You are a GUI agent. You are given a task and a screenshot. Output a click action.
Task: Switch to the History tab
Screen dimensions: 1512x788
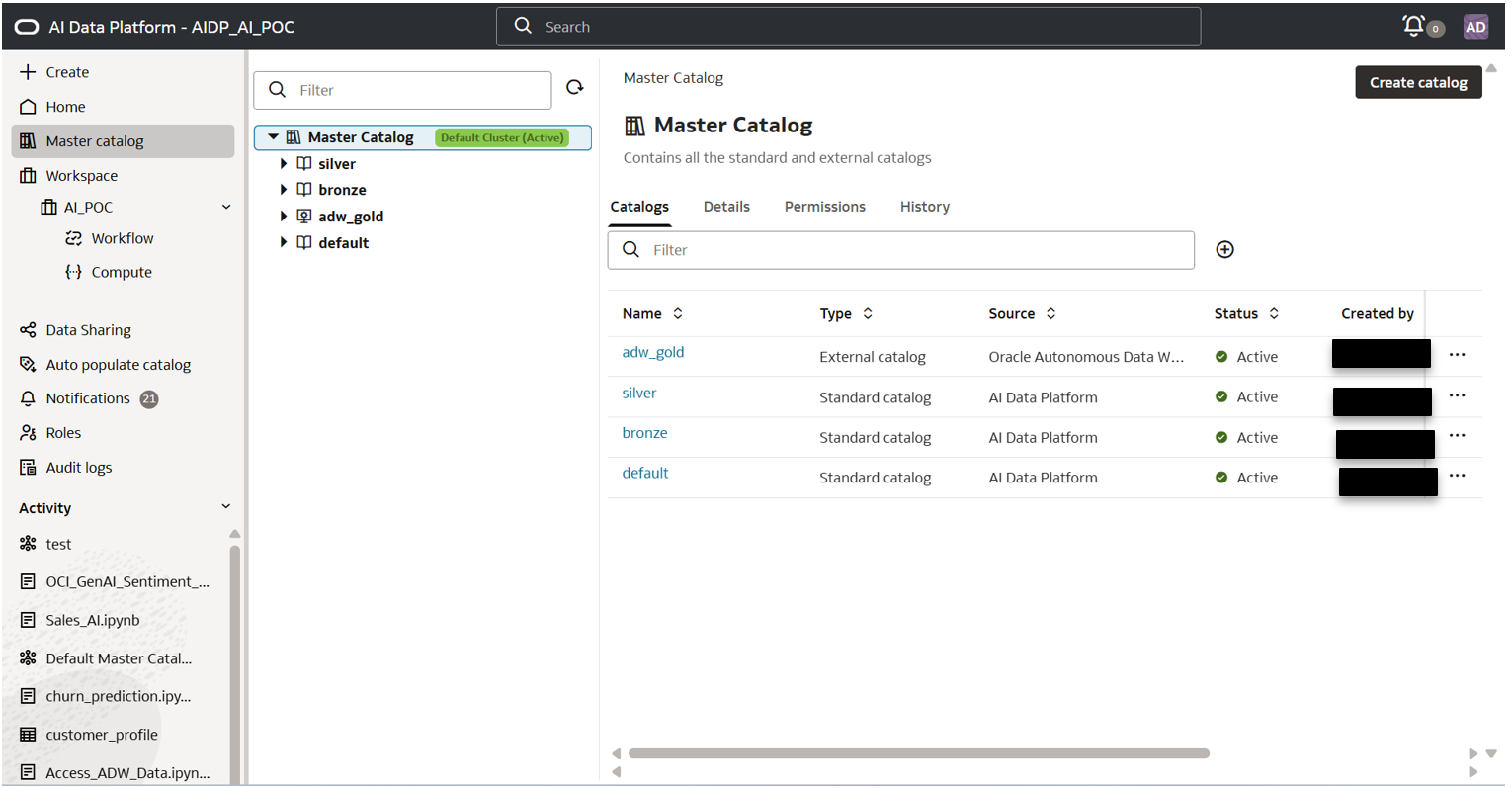click(x=924, y=207)
